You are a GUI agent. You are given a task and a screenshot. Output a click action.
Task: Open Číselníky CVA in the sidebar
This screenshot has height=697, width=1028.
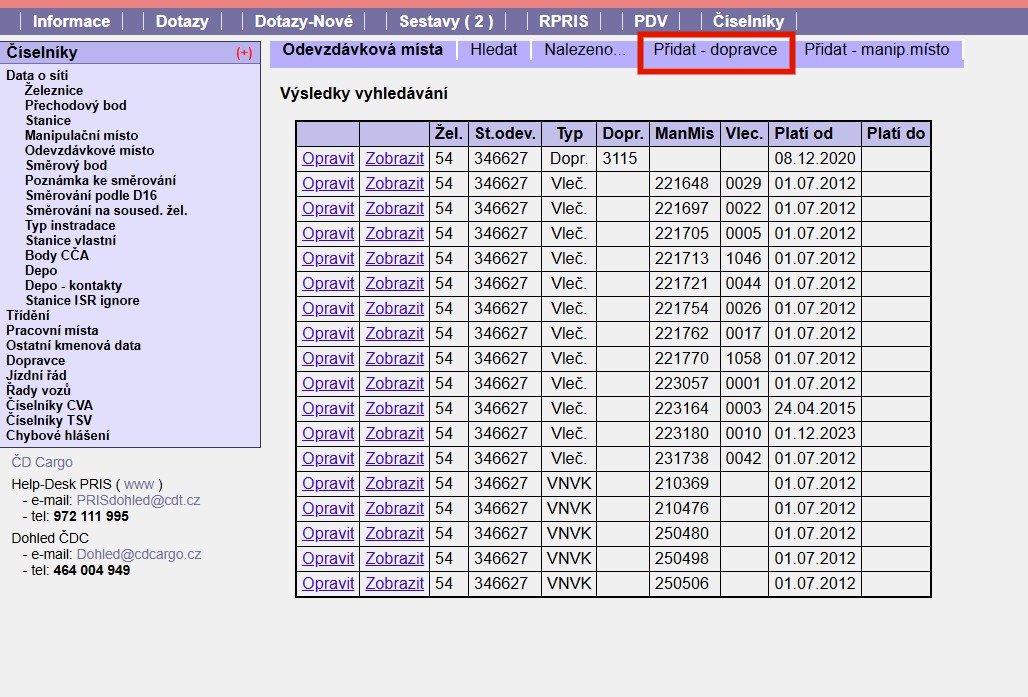pyautogui.click(x=49, y=405)
